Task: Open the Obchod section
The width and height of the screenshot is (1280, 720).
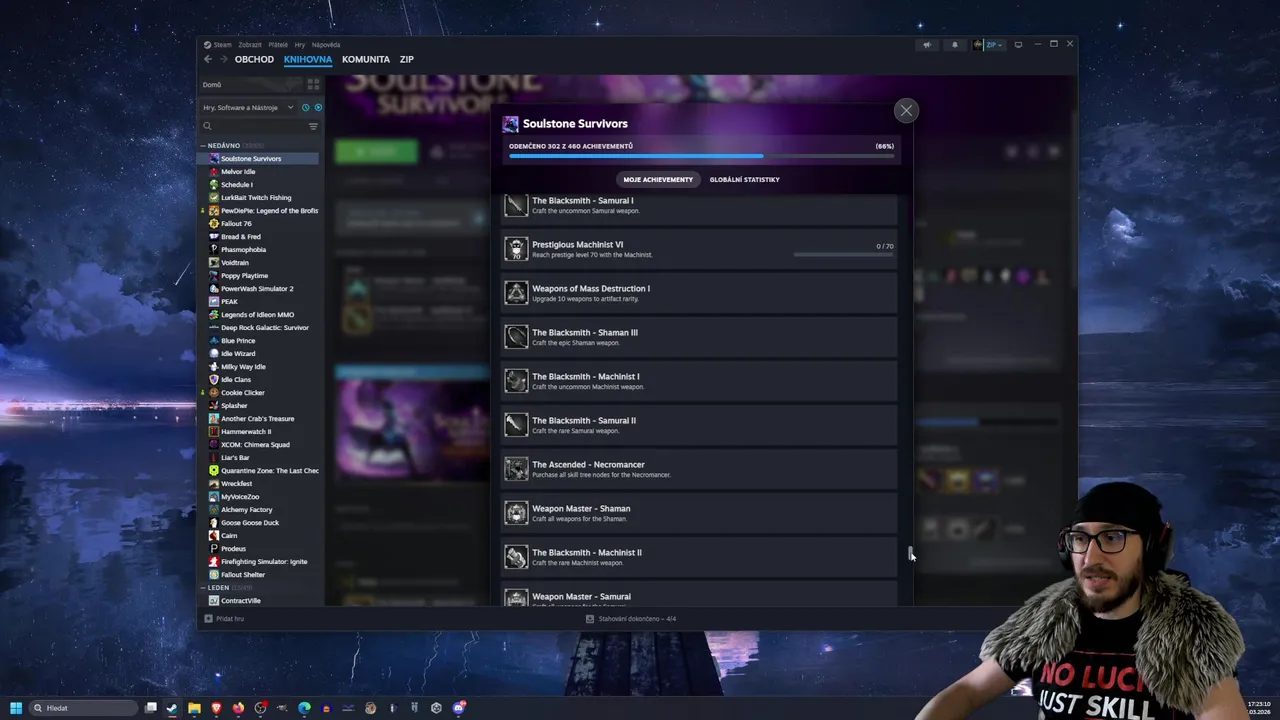Action: 254,60
